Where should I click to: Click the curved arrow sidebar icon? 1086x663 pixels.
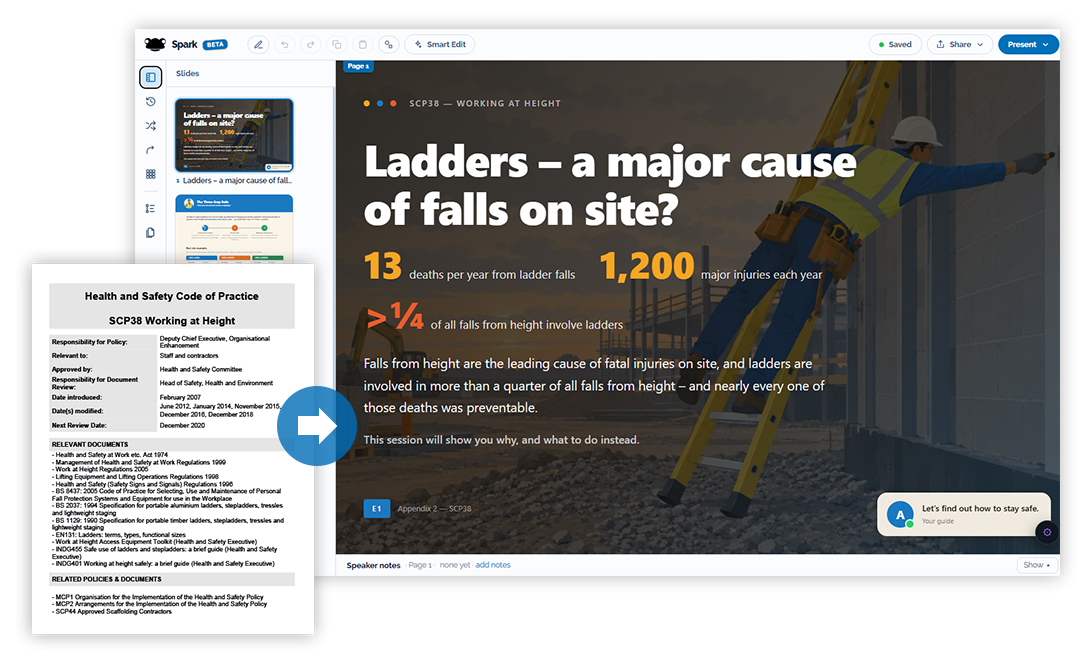[150, 150]
